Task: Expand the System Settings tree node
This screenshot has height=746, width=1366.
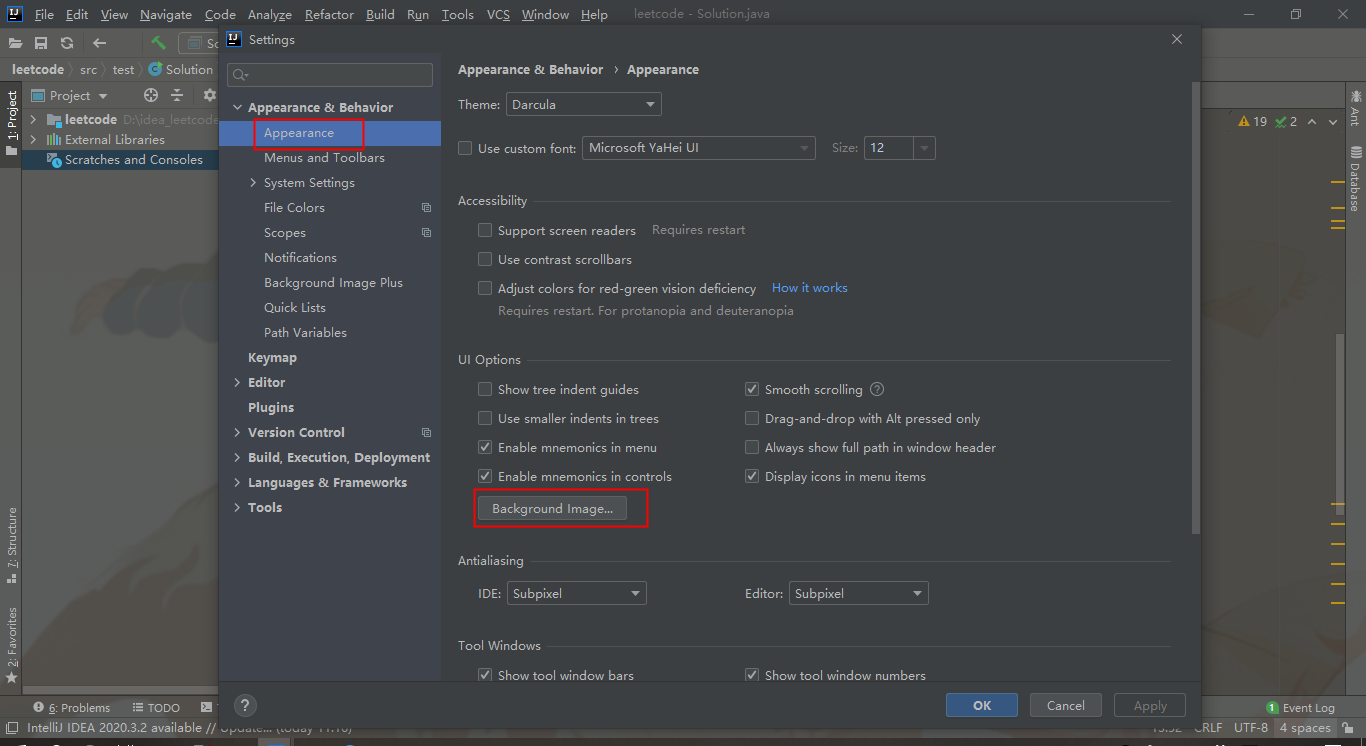Action: [253, 183]
